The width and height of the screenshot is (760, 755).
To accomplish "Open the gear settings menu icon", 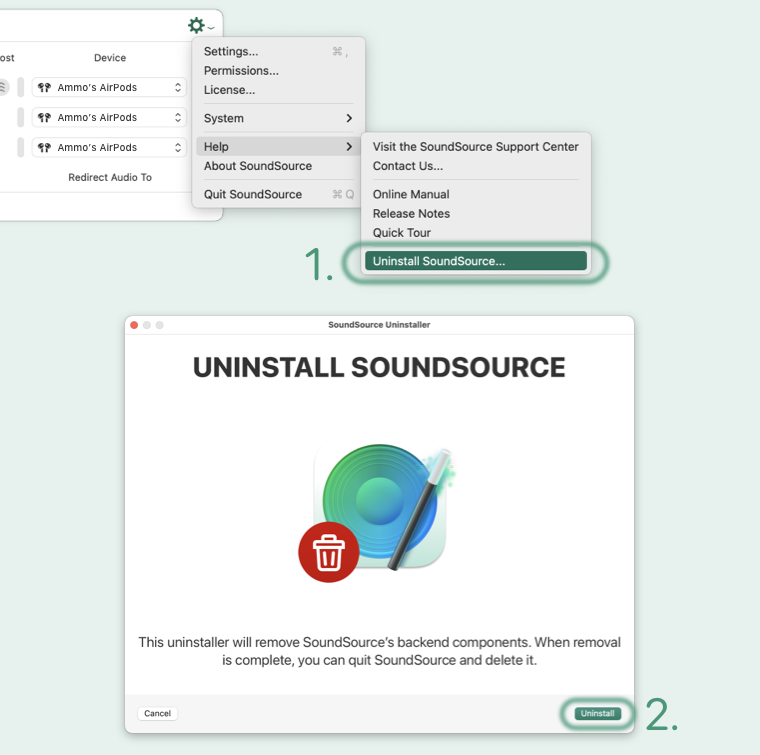I will point(200,25).
